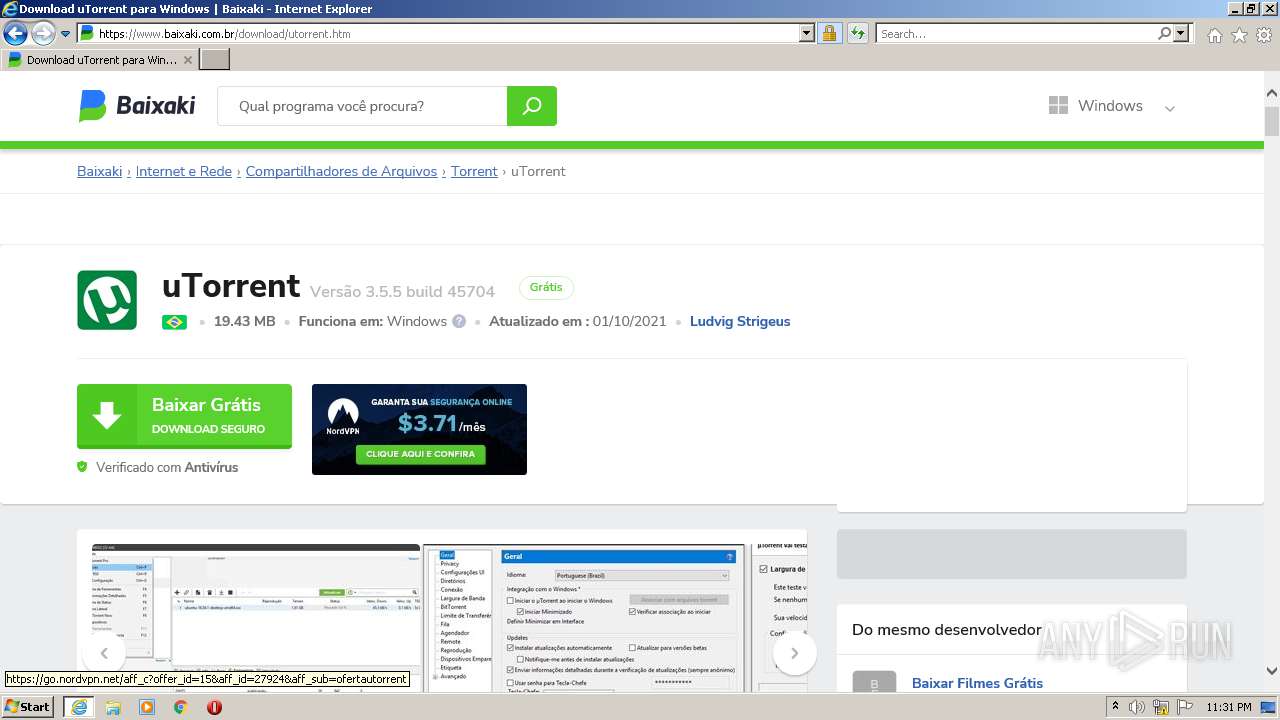This screenshot has height=720, width=1280.
Task: Open the first uTorrent screenshot thumbnail
Action: point(255,618)
